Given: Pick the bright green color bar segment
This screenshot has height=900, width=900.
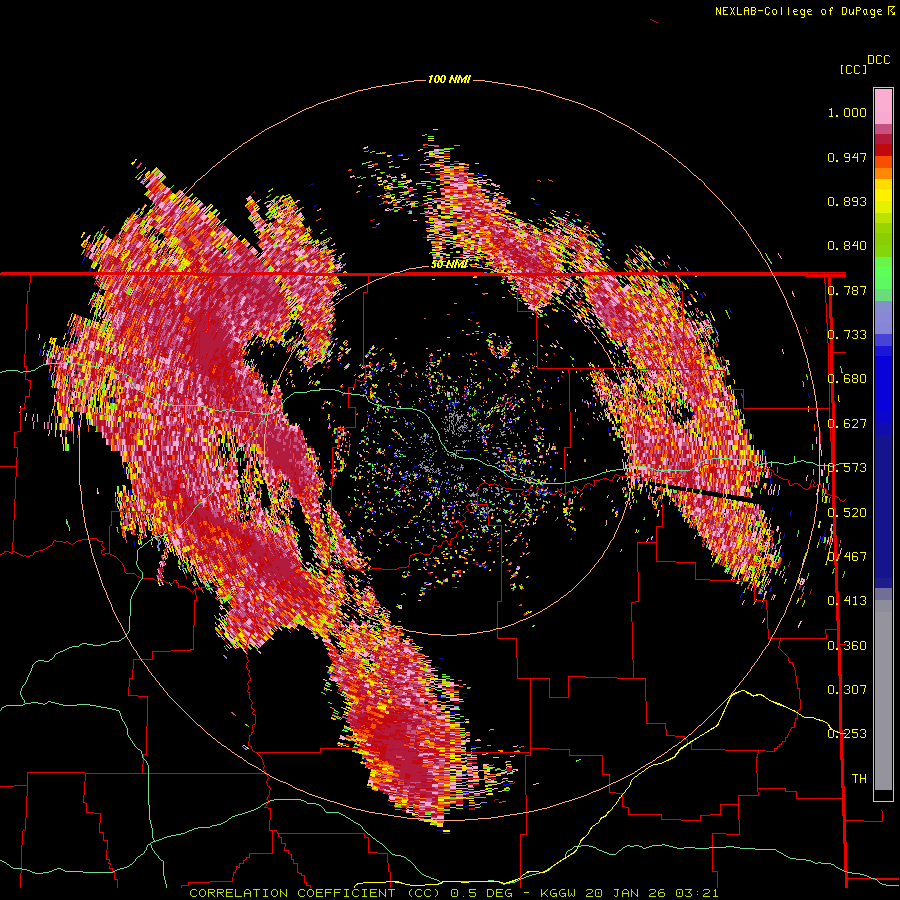Looking at the screenshot, I should (883, 273).
